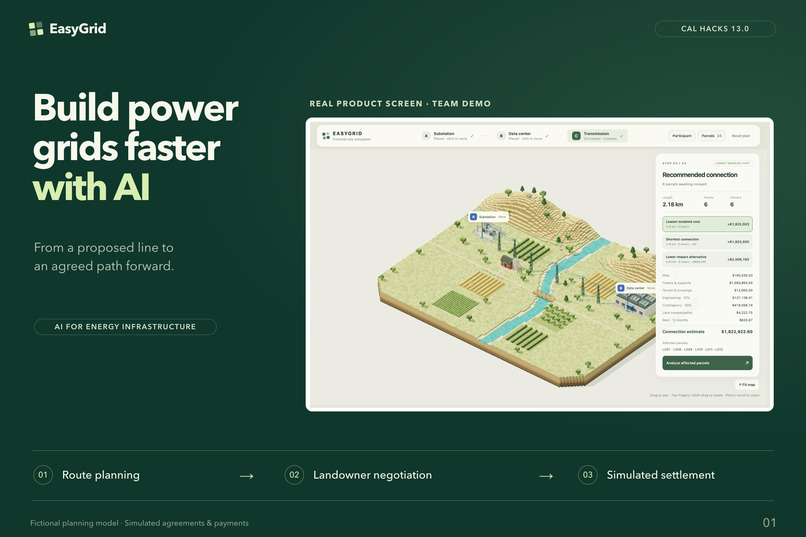Viewport: 806px width, 537px height.
Task: Click the Build power grids faster headline
Action: pos(136,147)
